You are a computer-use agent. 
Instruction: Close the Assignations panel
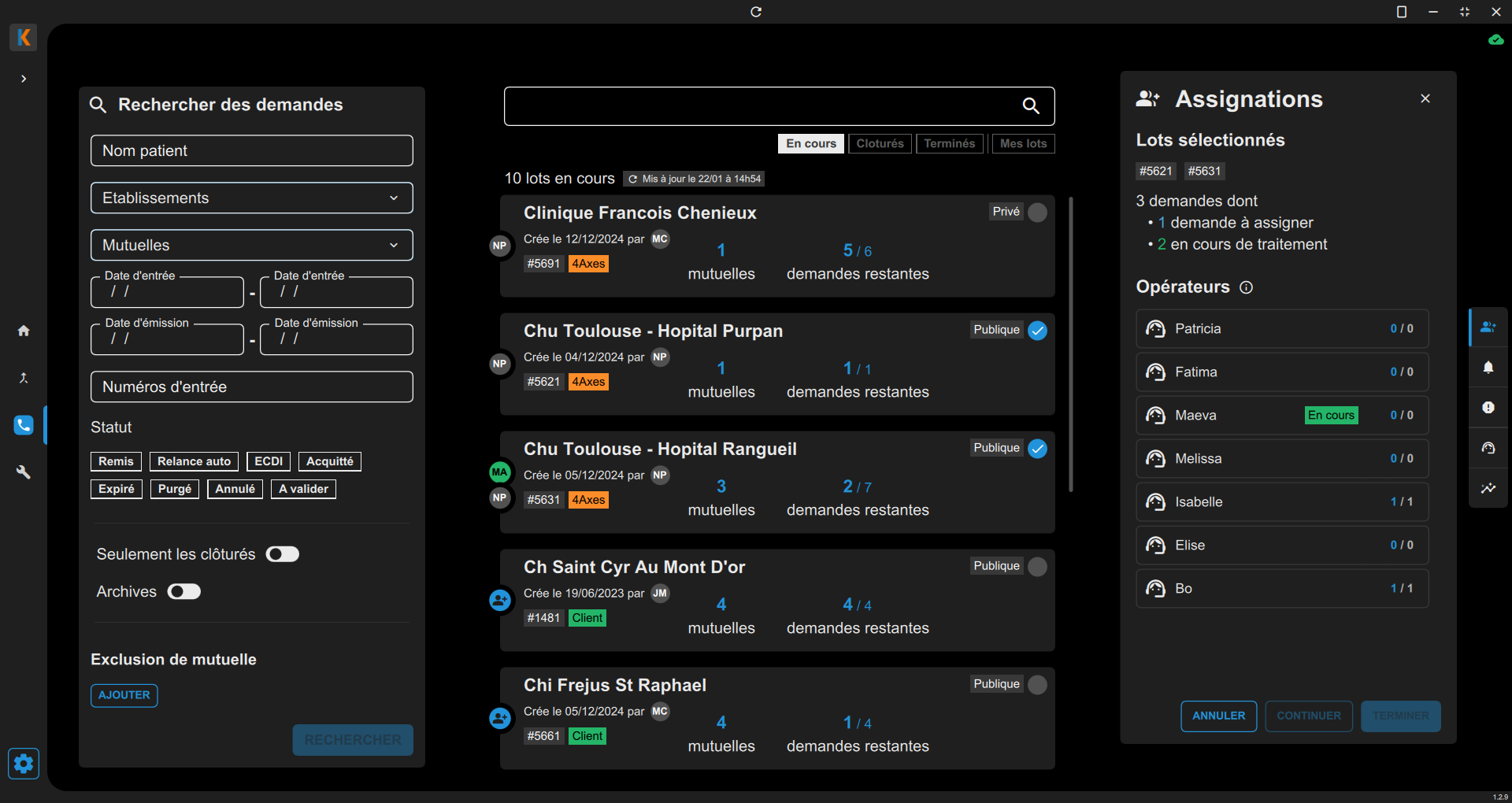[1425, 98]
